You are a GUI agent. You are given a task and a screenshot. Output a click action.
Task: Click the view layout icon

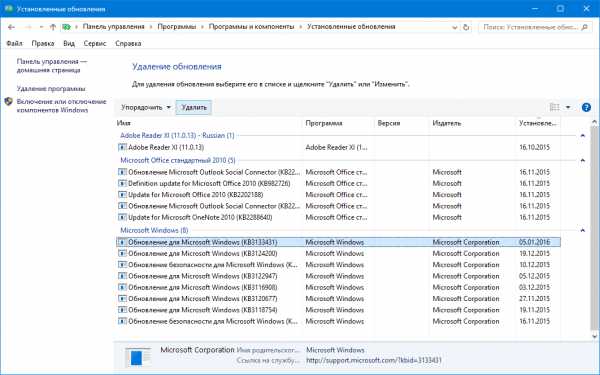pos(554,108)
